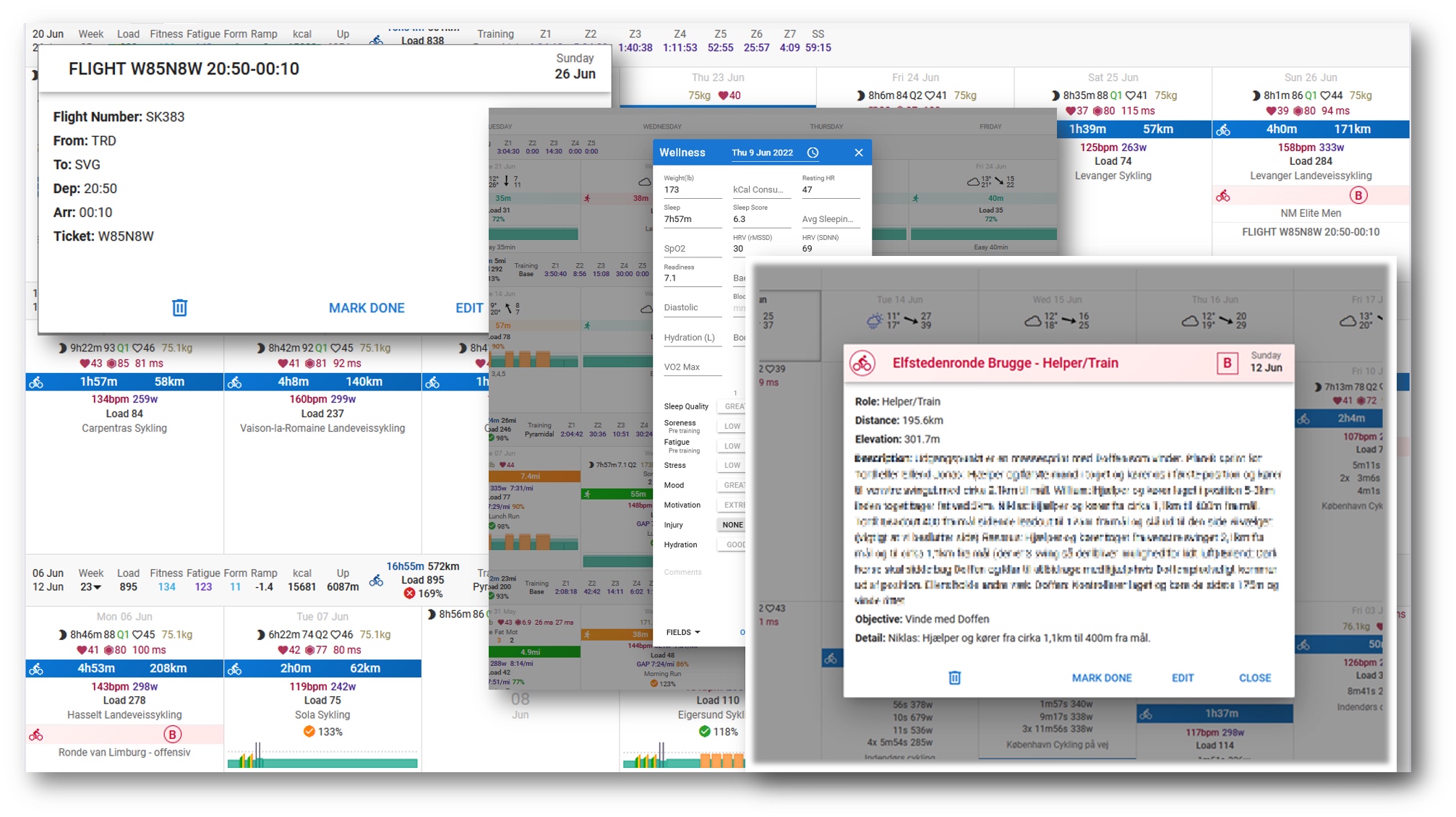This screenshot has width=1456, height=817.
Task: Select LOW for Soreness in Wellness
Action: click(732, 427)
